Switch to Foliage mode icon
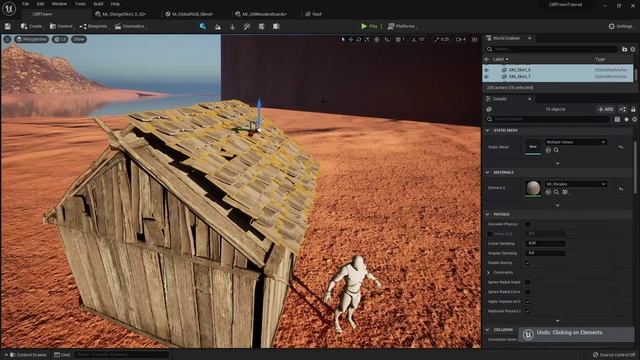The width and height of the screenshot is (640, 360). [x=233, y=27]
